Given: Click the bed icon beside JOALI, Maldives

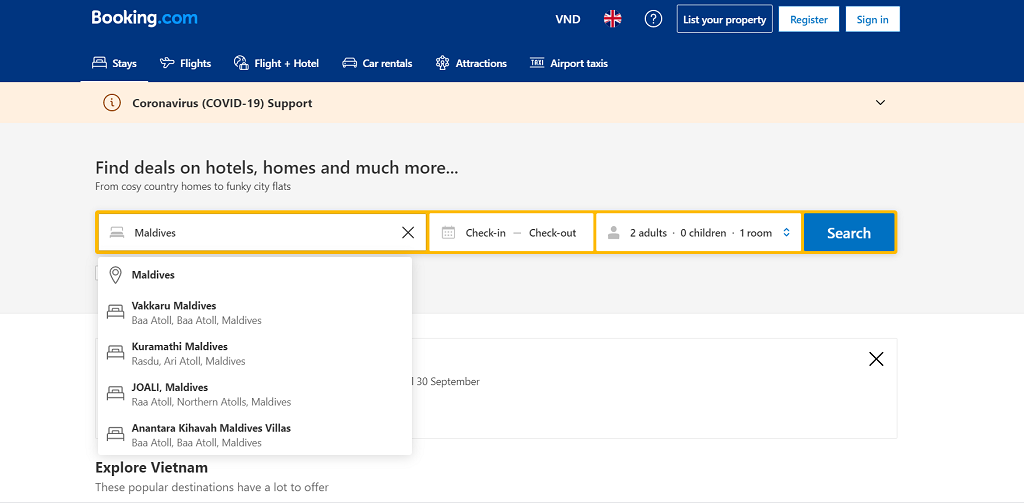Looking at the screenshot, I should tap(116, 394).
